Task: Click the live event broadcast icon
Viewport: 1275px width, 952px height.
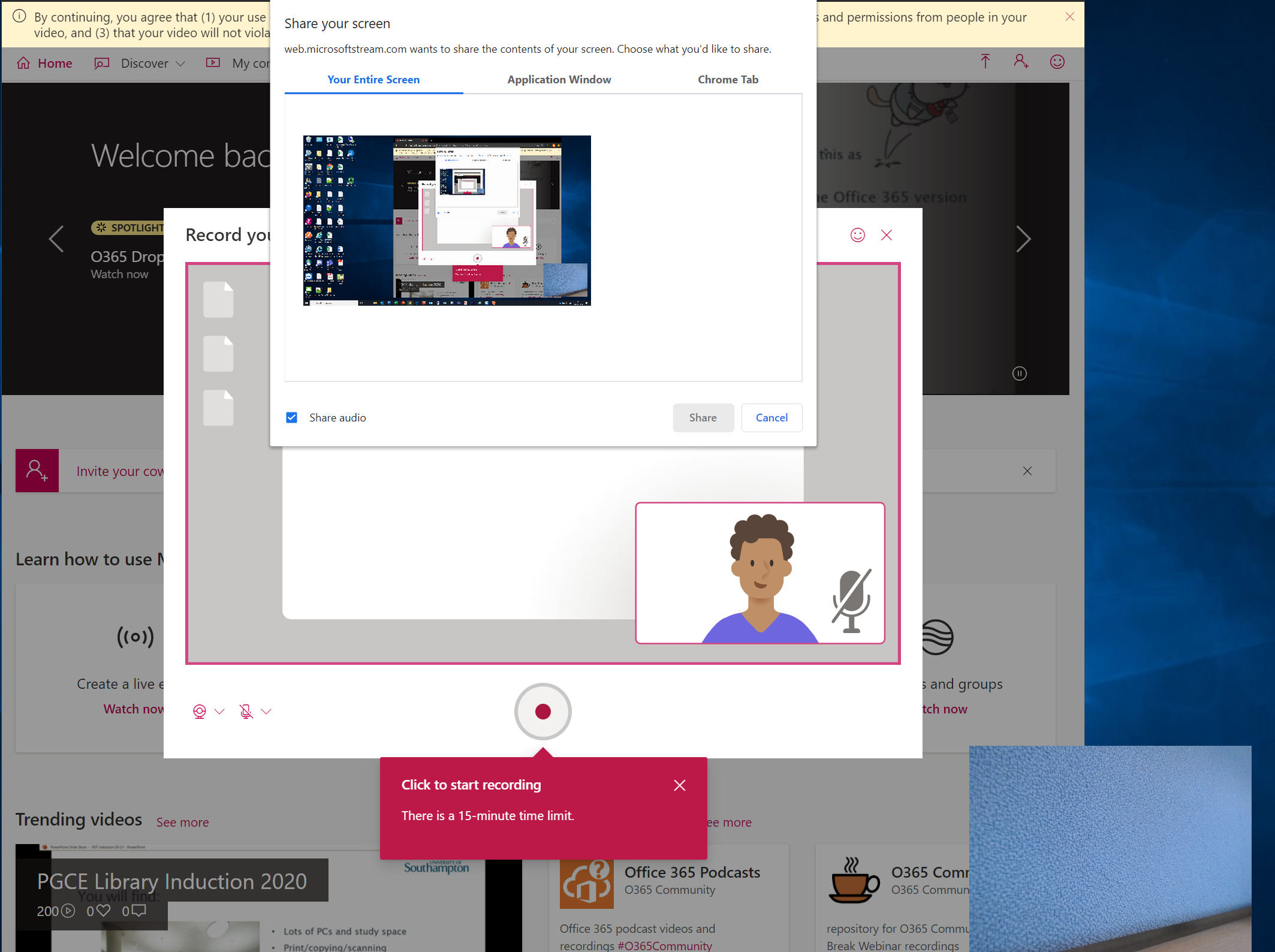Action: coord(135,637)
